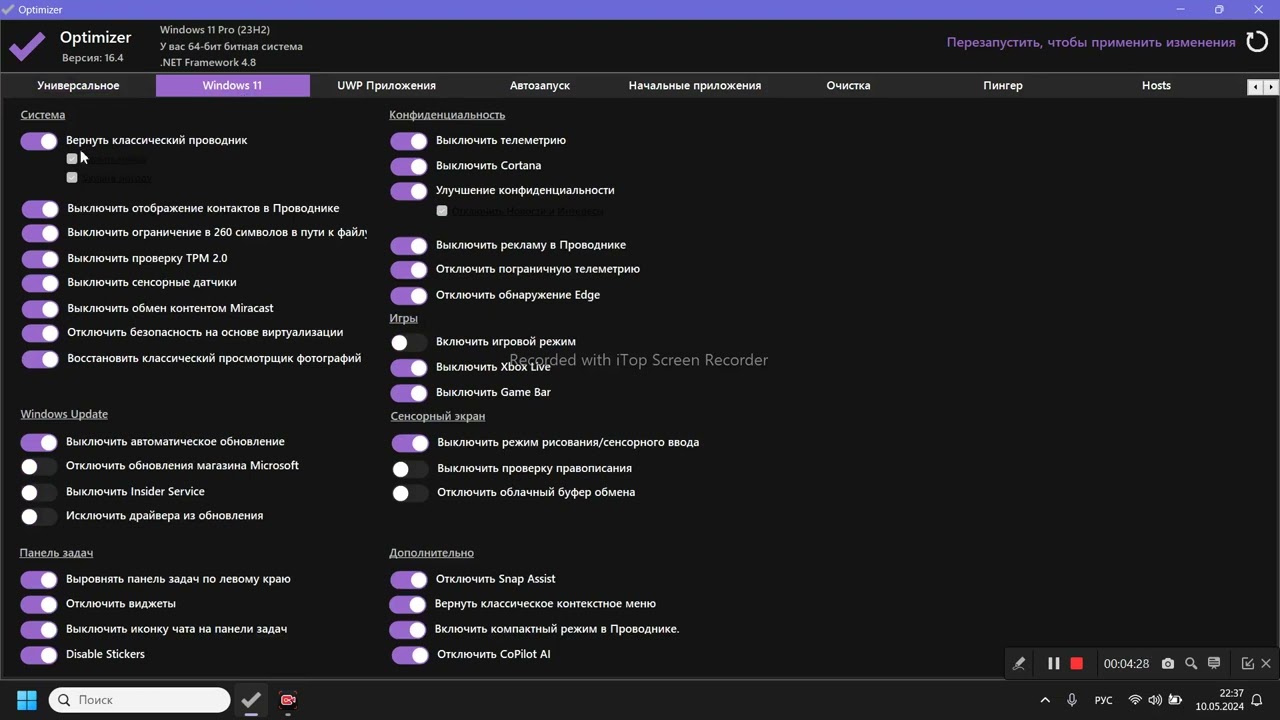
Task: Open the Начальные приложения tab
Action: coord(694,86)
